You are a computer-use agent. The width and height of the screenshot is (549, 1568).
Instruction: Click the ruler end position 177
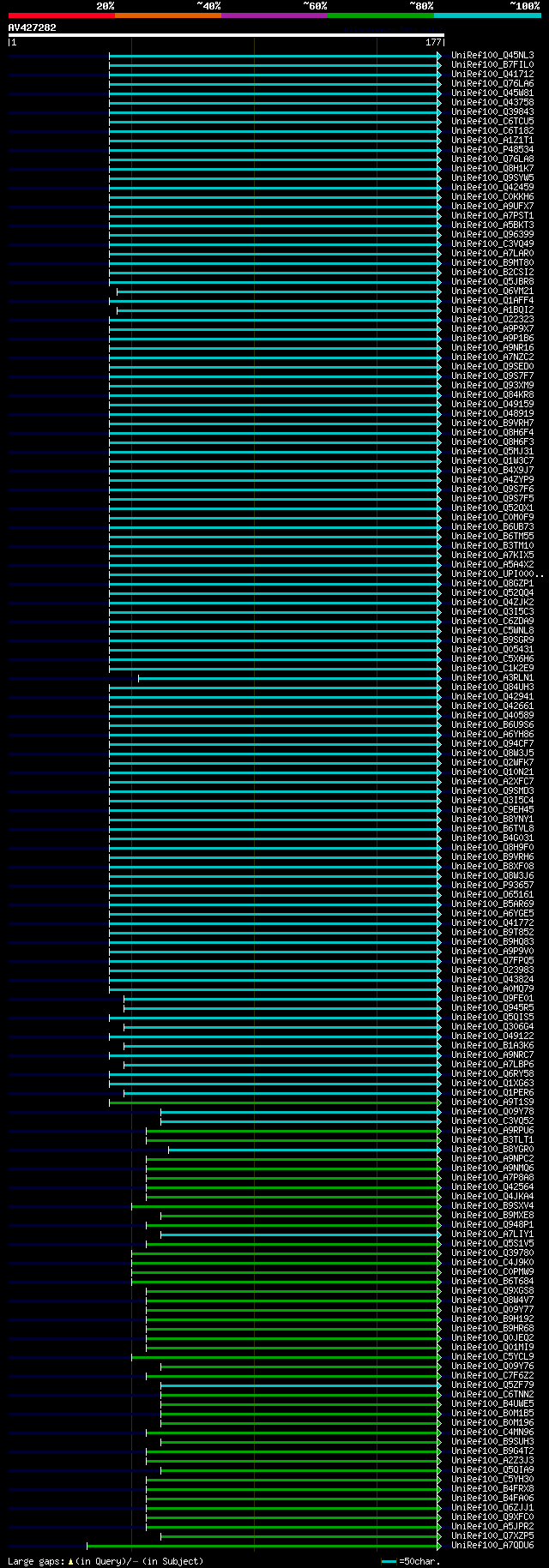(433, 42)
